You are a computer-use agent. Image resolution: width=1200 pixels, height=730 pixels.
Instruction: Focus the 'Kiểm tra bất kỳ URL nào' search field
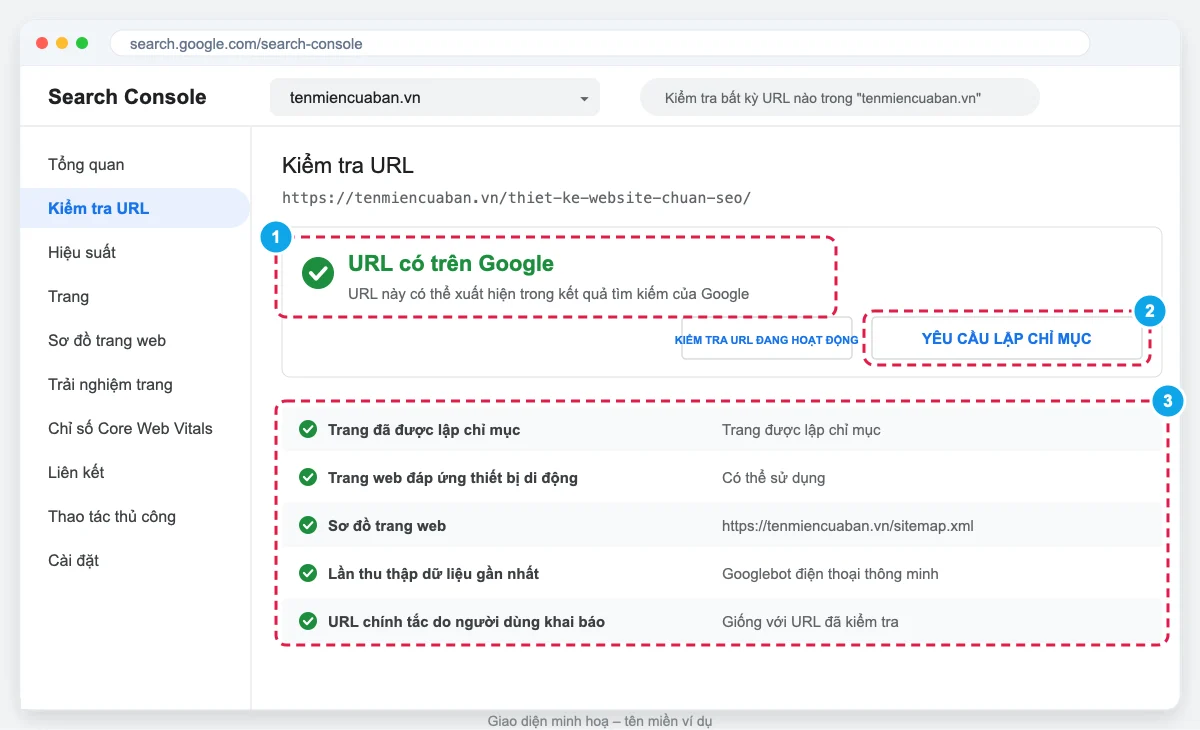click(840, 98)
